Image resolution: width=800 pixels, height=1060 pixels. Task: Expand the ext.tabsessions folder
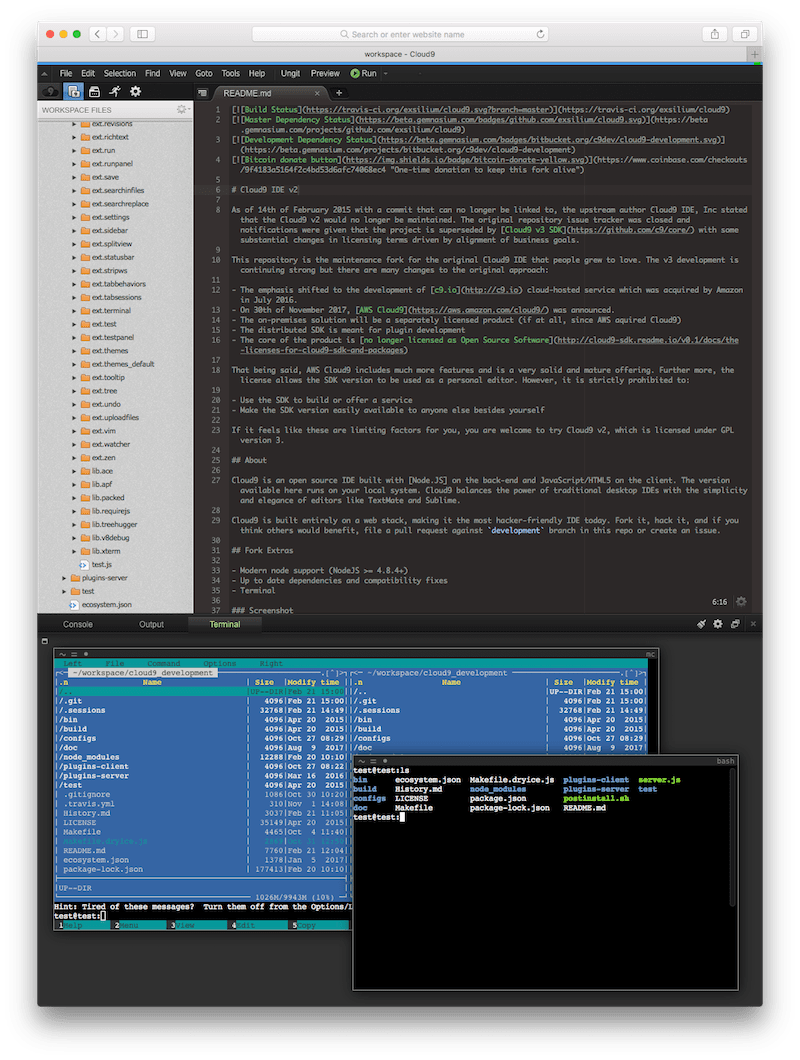click(x=74, y=297)
